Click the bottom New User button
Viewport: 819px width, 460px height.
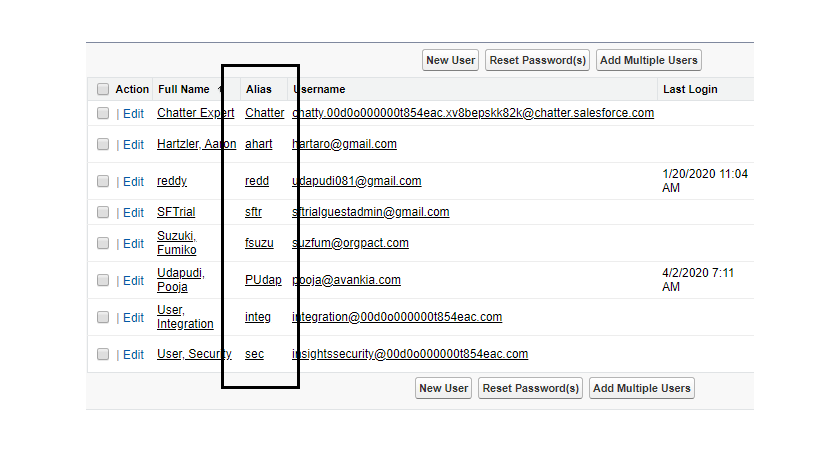443,388
